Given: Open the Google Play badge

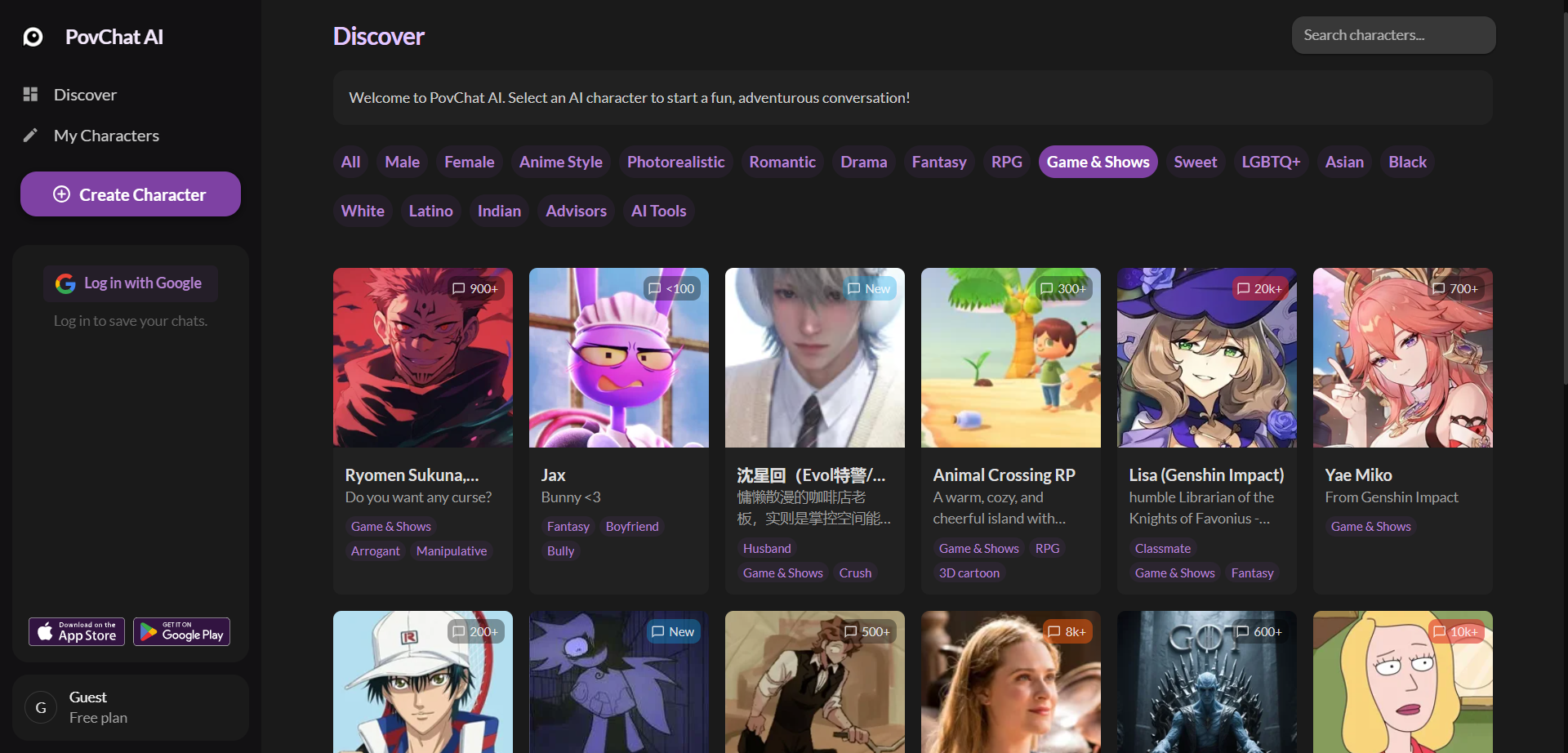Looking at the screenshot, I should tap(181, 631).
